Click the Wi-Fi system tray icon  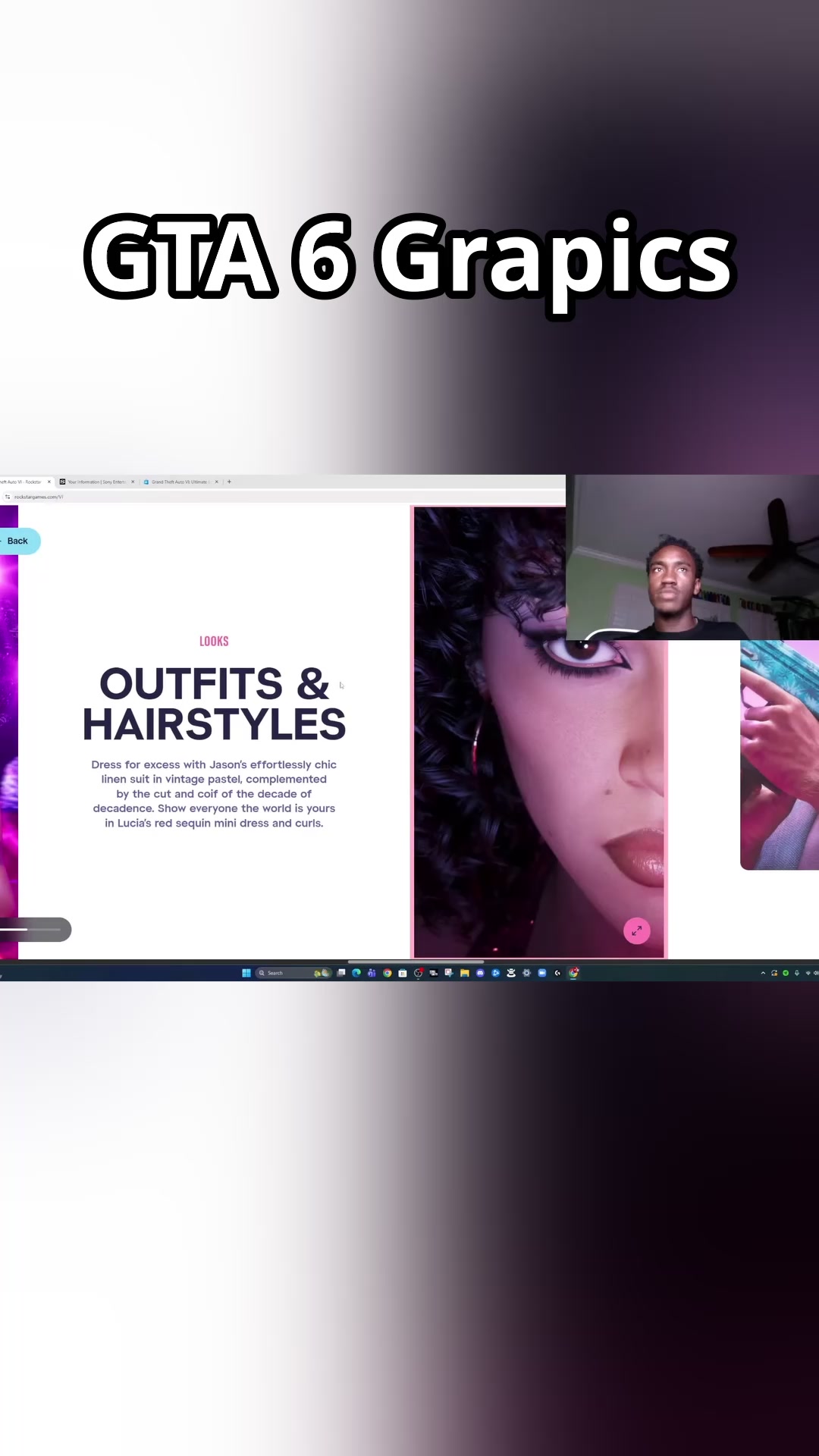click(x=808, y=973)
